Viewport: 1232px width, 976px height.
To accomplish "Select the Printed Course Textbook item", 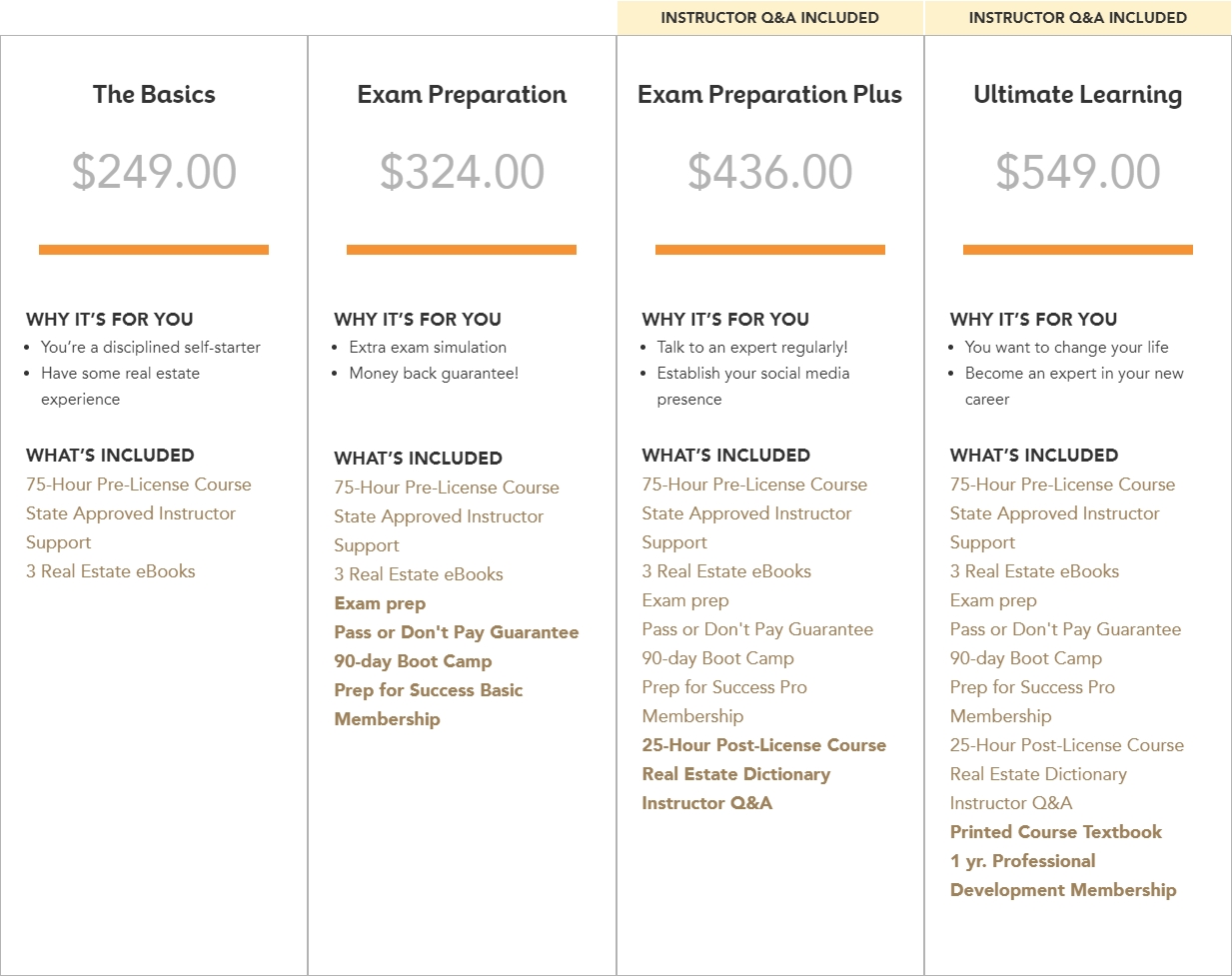I will (x=1055, y=832).
